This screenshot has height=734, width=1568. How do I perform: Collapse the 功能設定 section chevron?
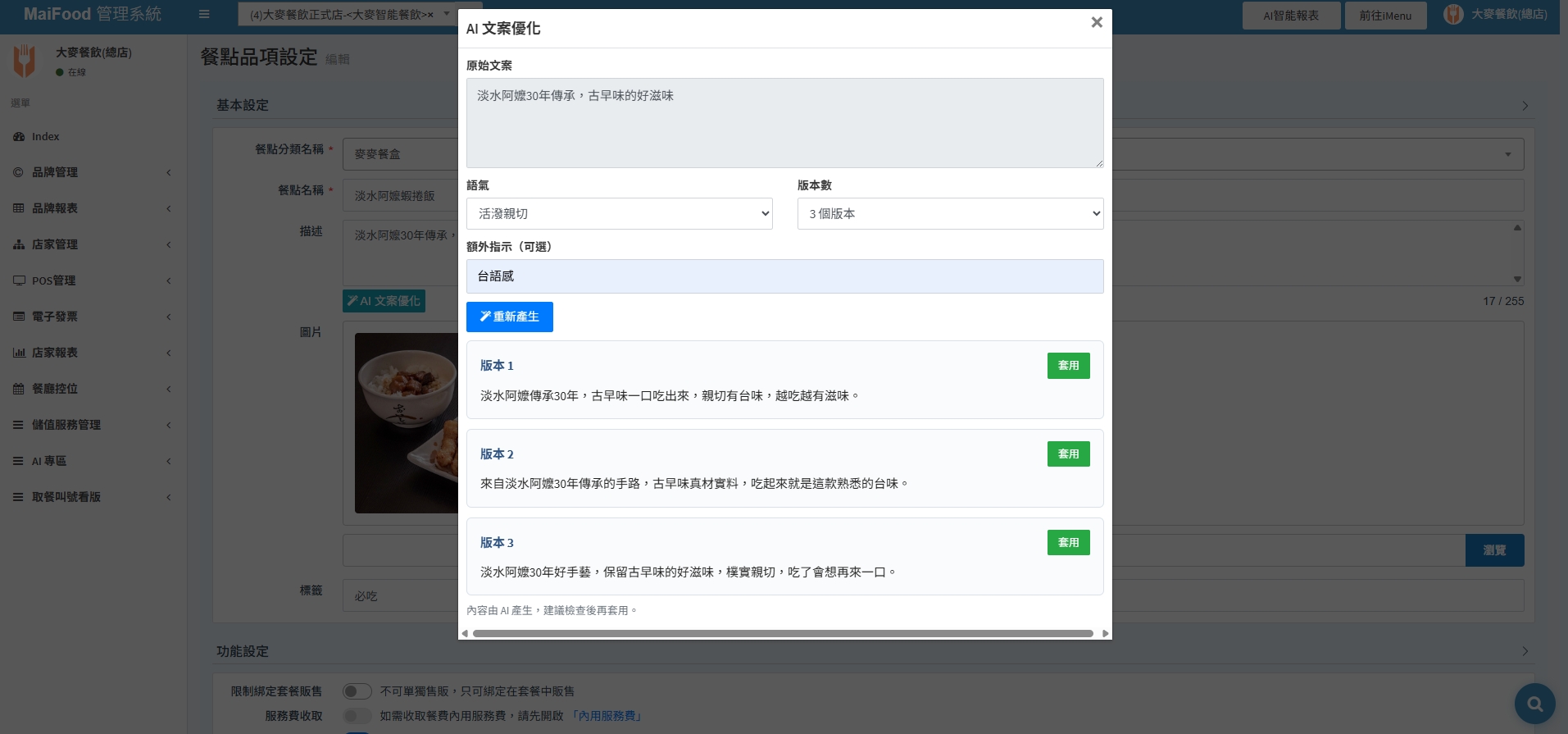(x=1525, y=651)
